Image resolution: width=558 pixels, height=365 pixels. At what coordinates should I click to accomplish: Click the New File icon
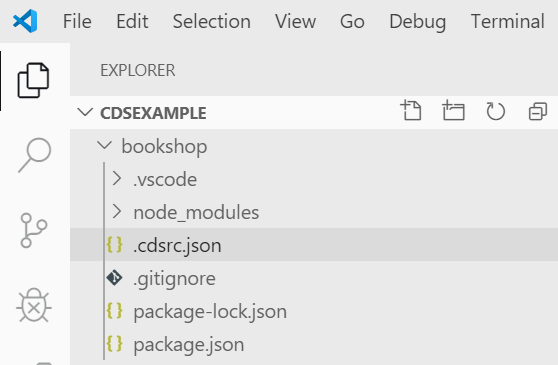click(411, 111)
